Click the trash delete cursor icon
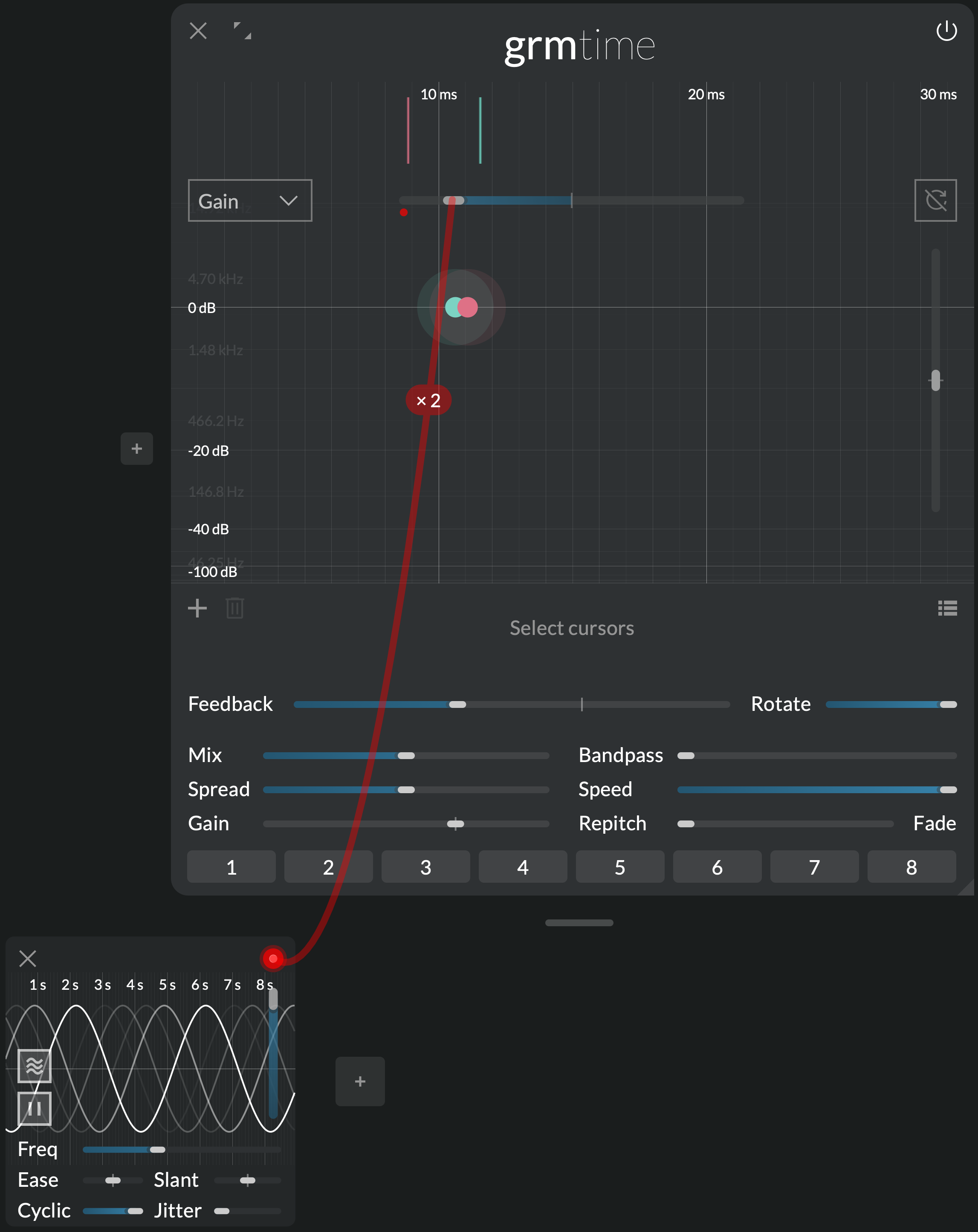The height and width of the screenshot is (1232, 978). (x=235, y=608)
